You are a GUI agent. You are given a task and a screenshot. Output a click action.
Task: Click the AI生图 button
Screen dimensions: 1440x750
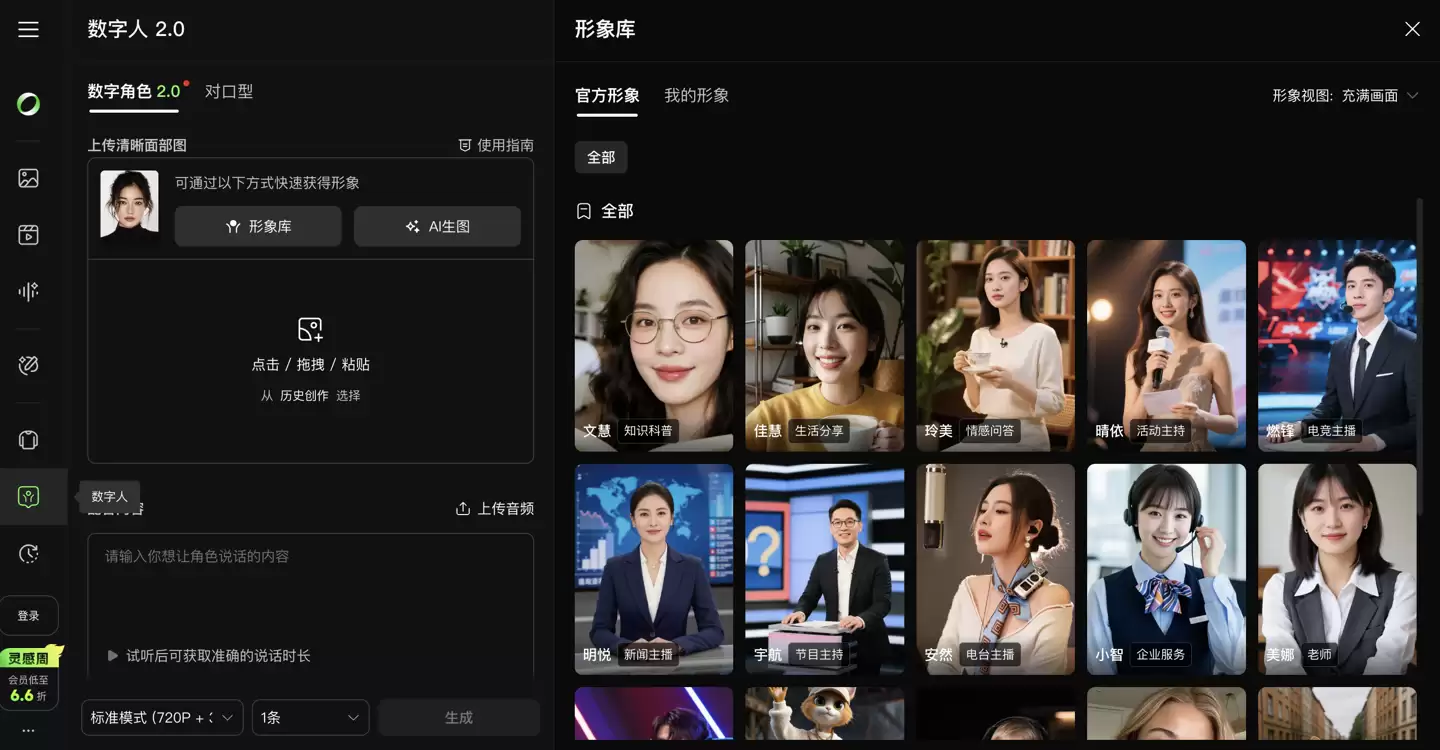pos(437,226)
